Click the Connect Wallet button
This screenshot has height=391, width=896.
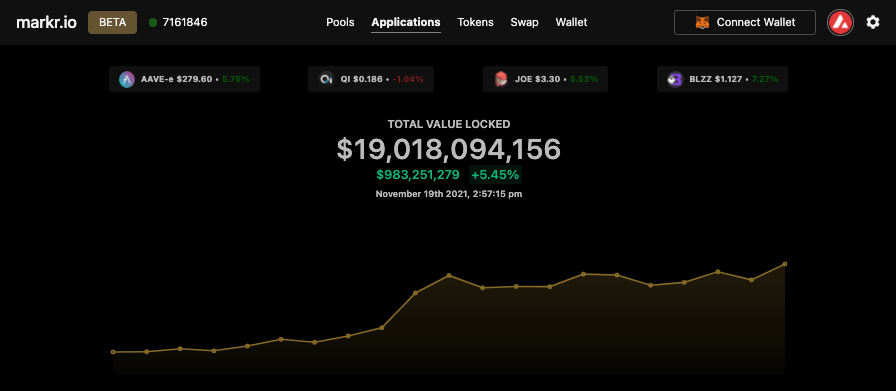745,22
